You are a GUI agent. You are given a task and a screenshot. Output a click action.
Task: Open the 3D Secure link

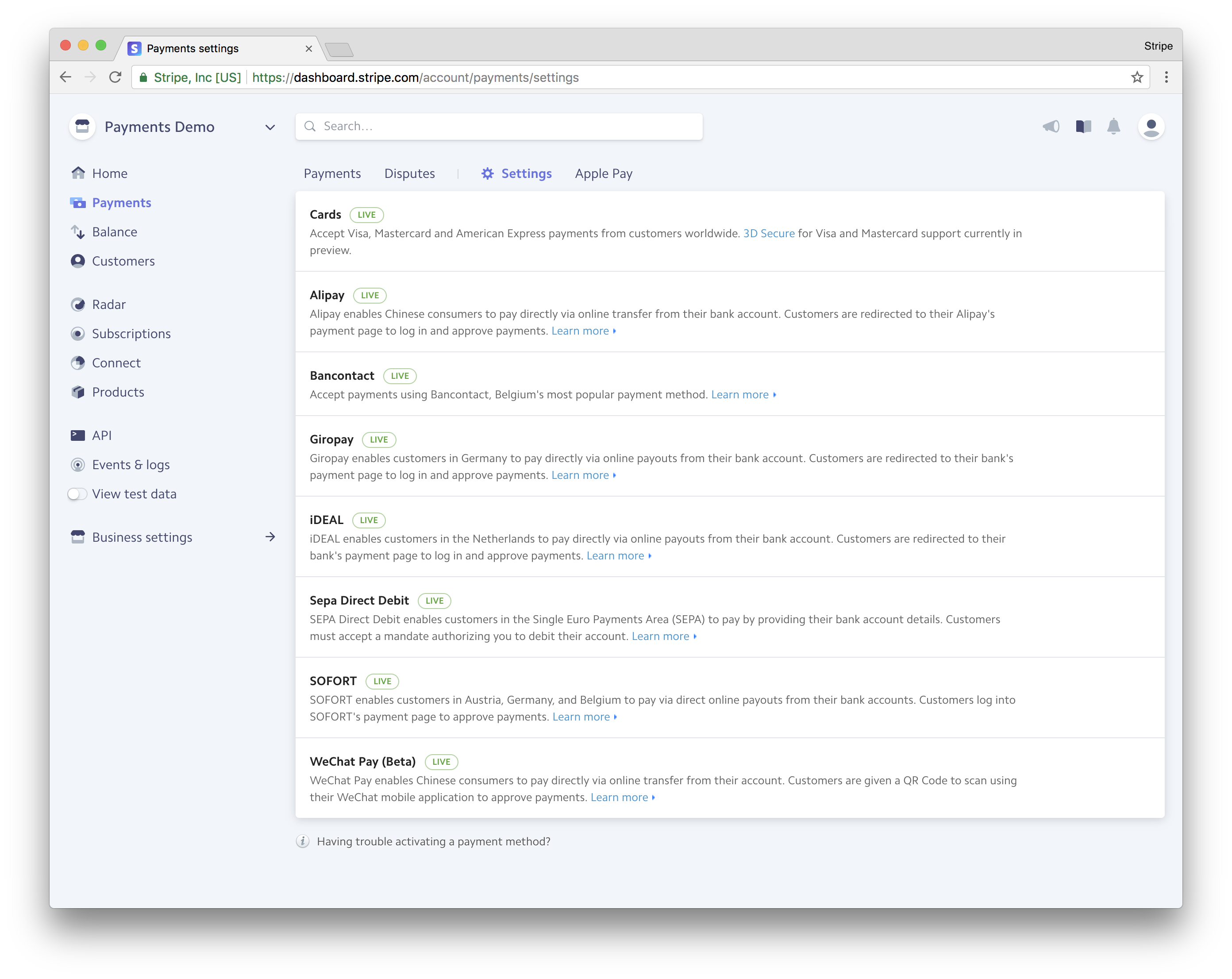(768, 234)
